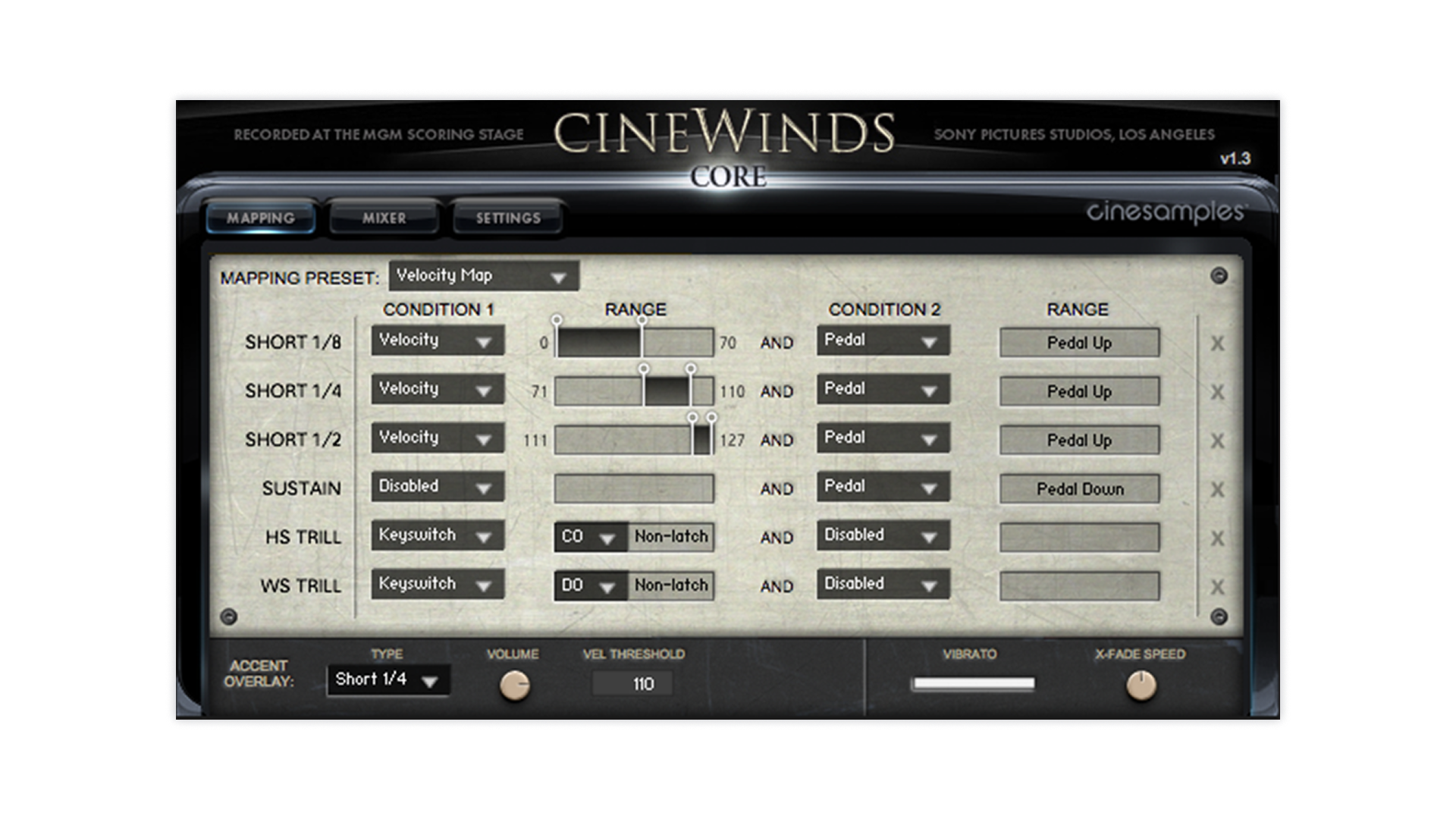Clear the HS Trill row with its X
The image size is (1456, 819).
1217,538
